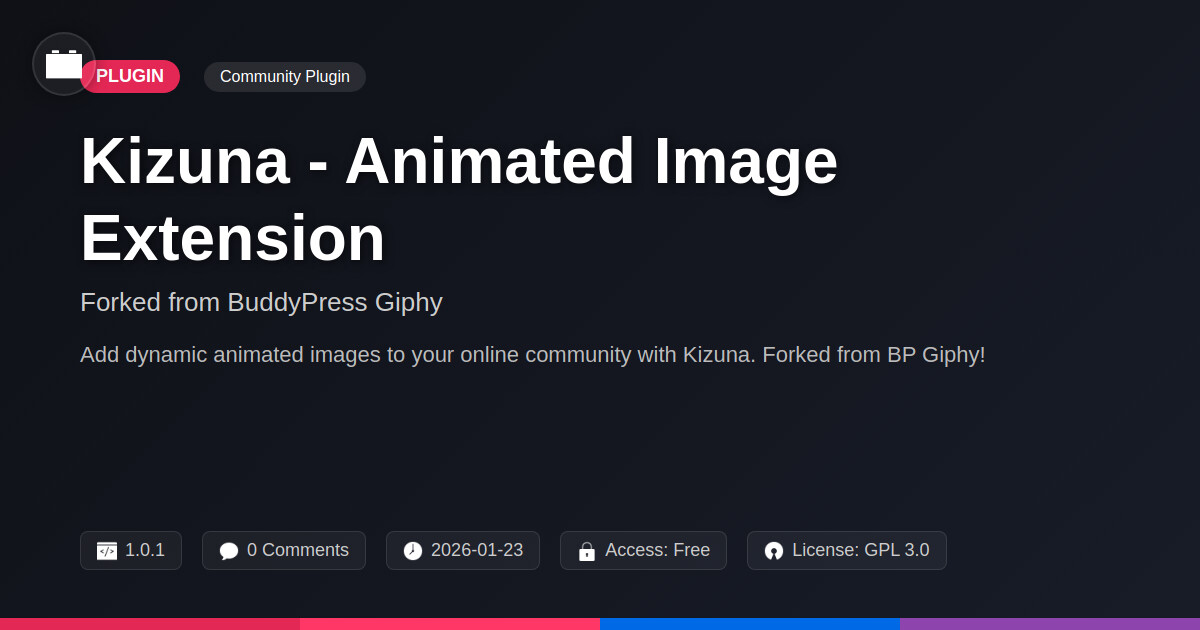This screenshot has height=630, width=1200.
Task: Select the plugin description text
Action: tap(532, 355)
